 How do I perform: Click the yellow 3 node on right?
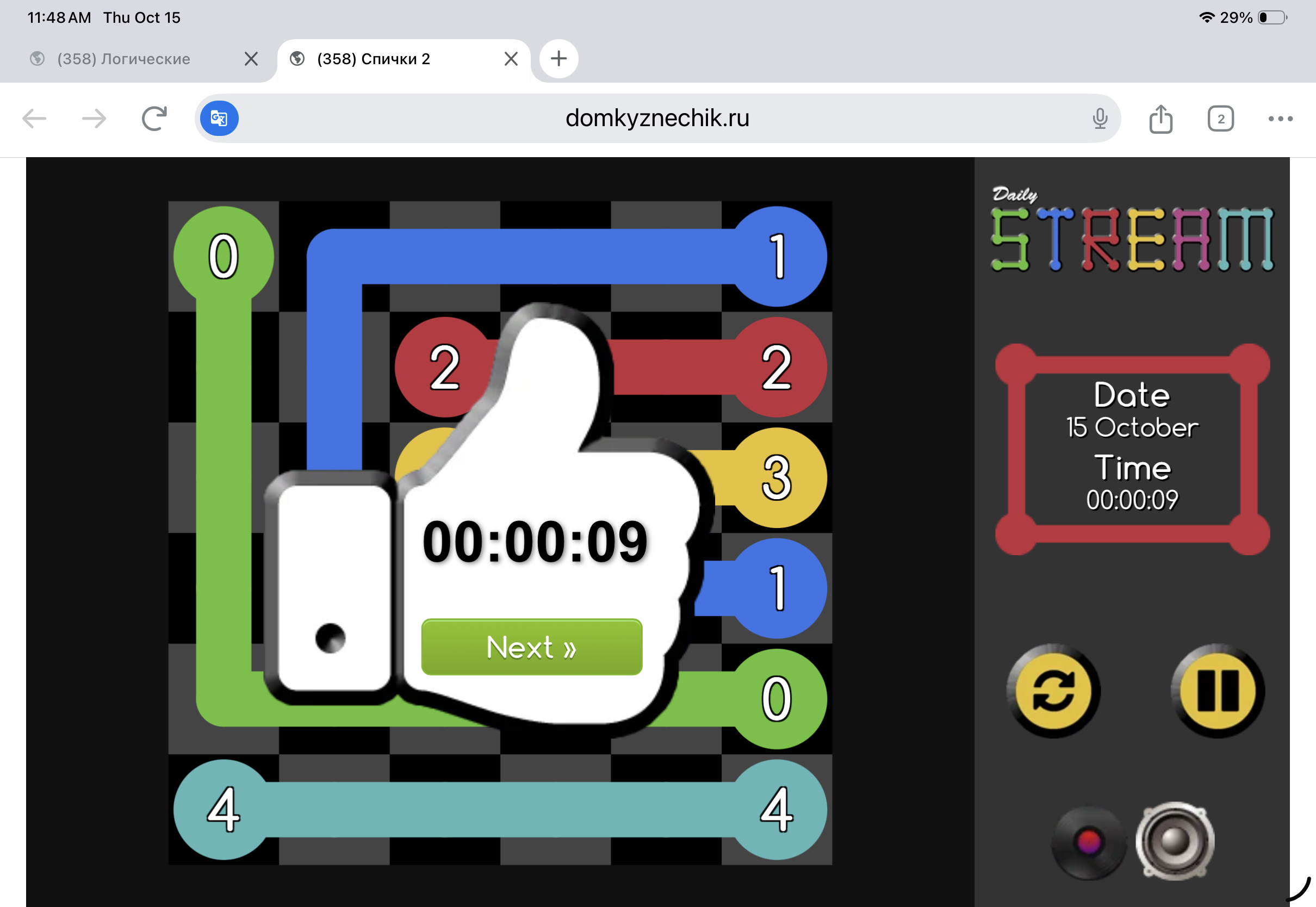pos(777,477)
